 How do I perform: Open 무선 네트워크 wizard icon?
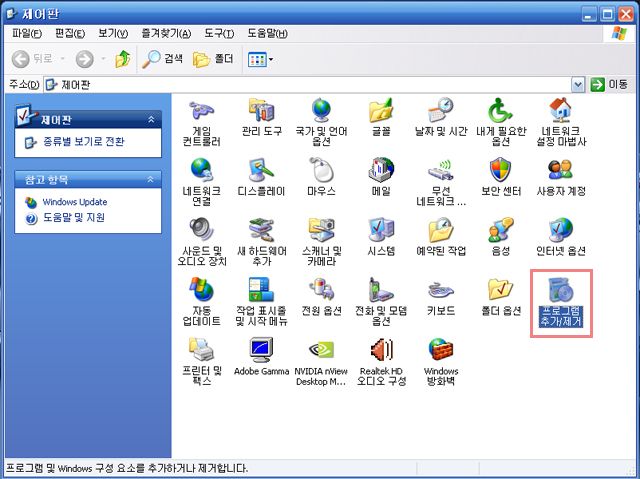click(441, 182)
